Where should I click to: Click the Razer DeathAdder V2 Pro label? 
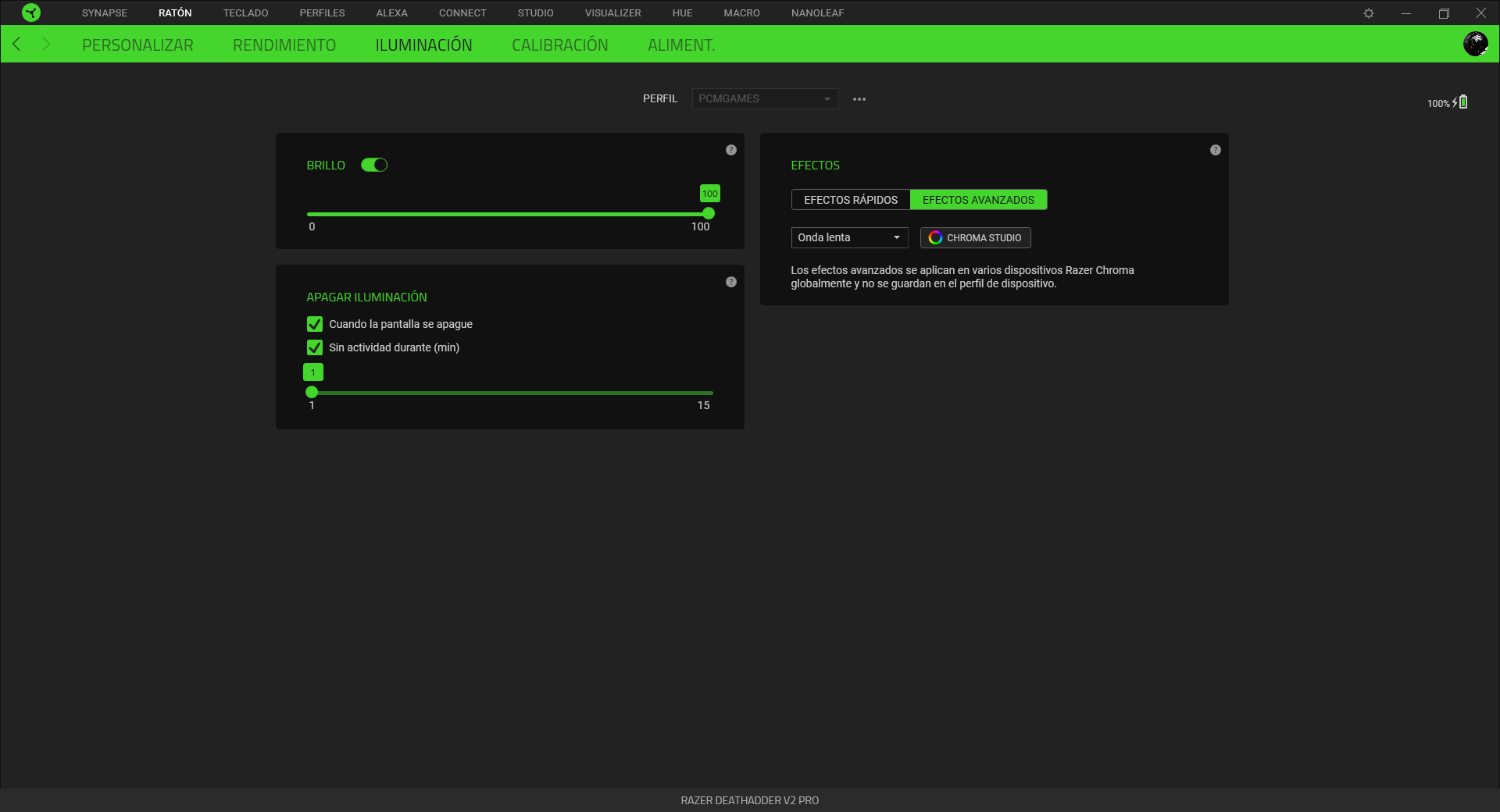[750, 800]
